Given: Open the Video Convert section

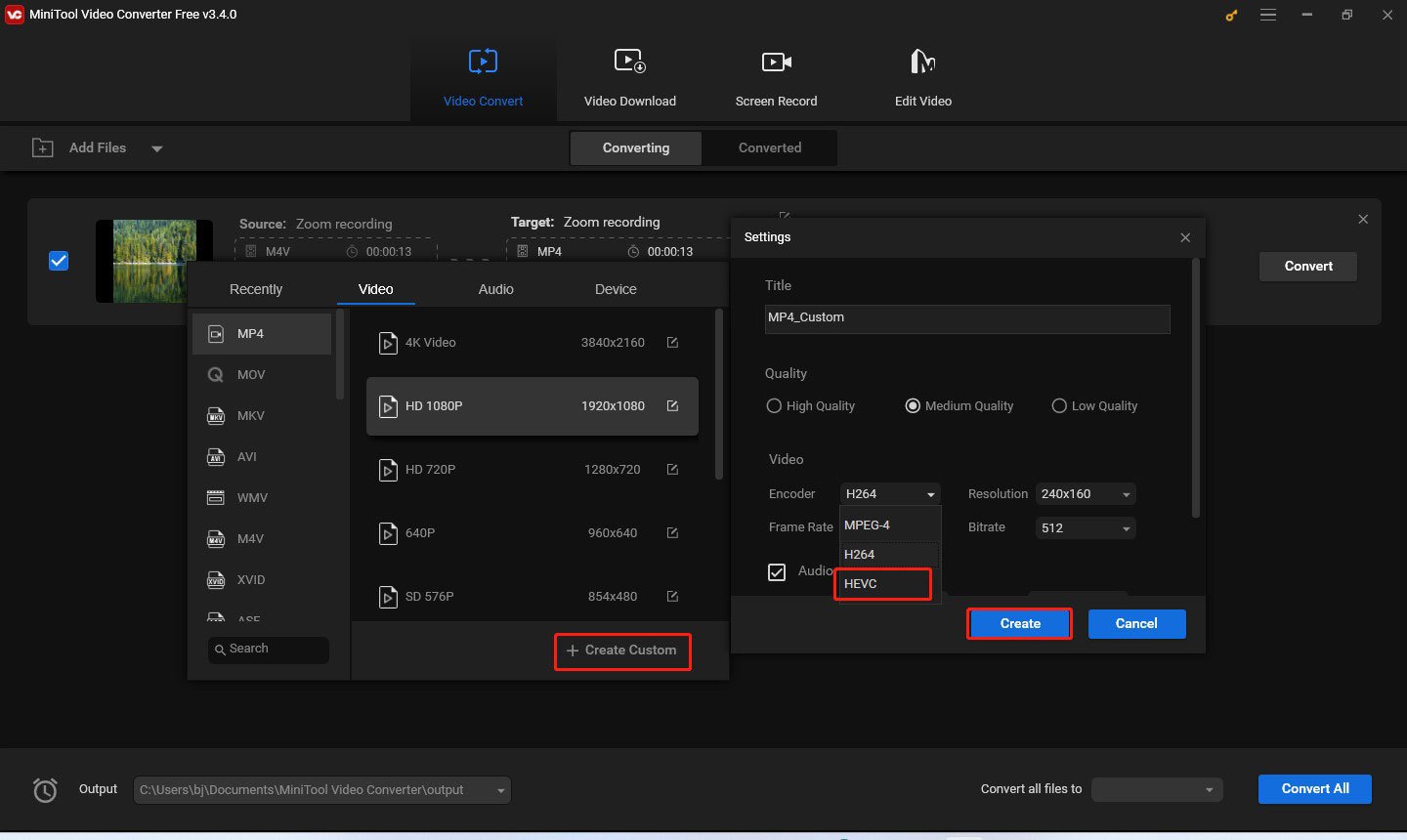Looking at the screenshot, I should [483, 78].
